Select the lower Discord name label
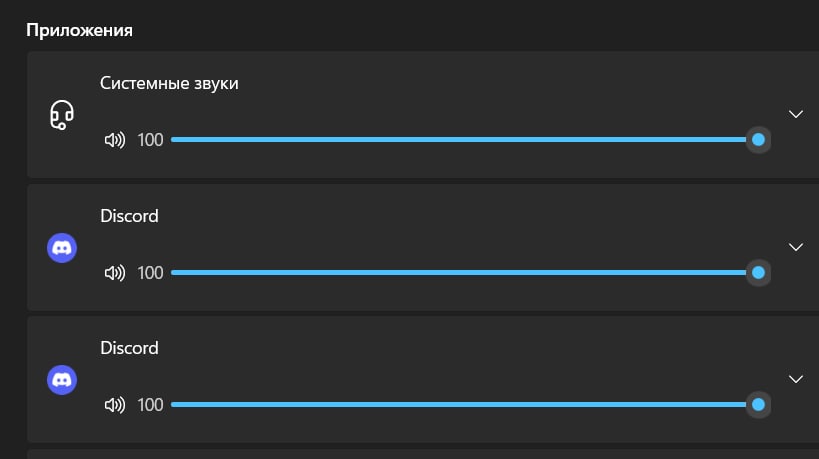 coord(129,348)
